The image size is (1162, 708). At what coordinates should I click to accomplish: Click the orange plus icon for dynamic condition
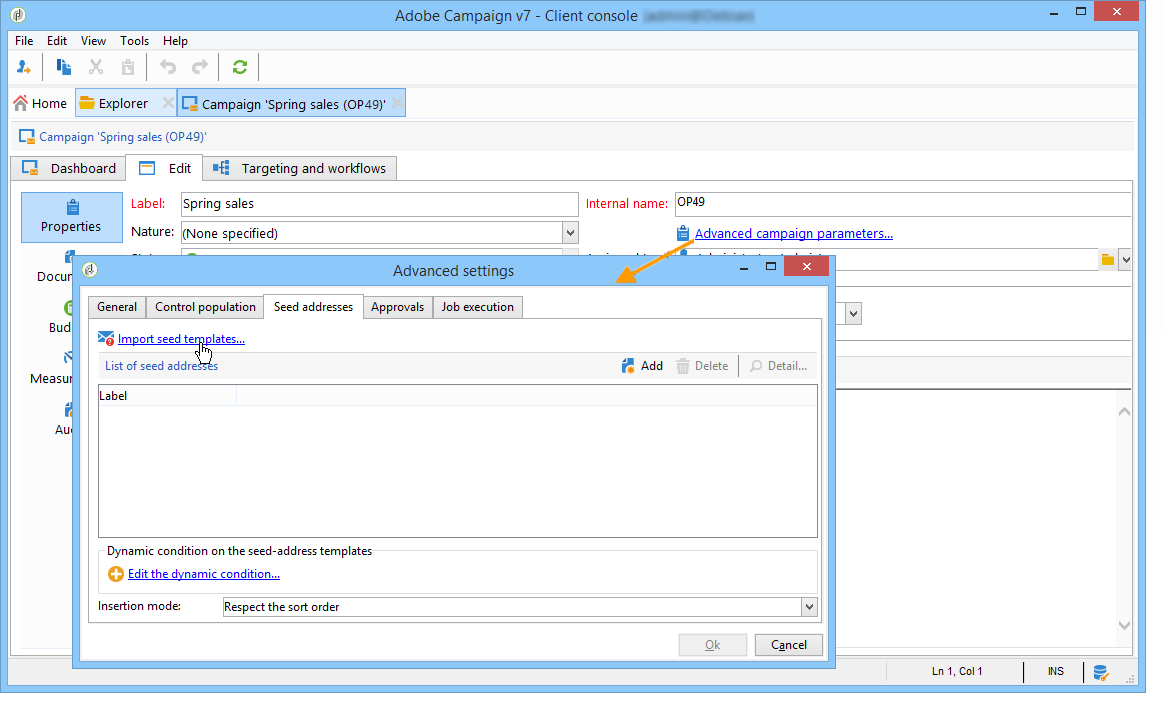[x=116, y=574]
